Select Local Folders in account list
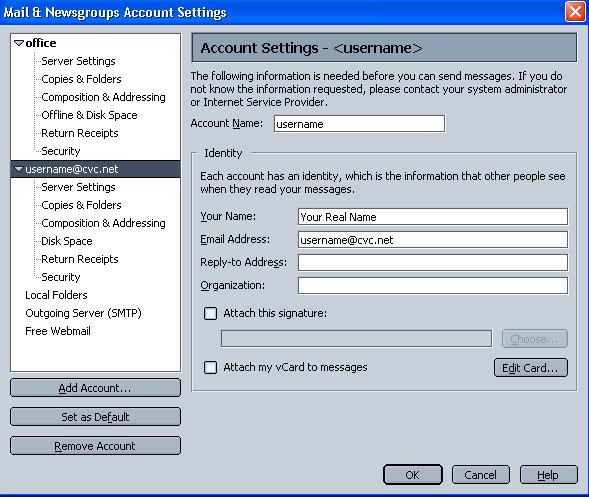 tap(56, 295)
